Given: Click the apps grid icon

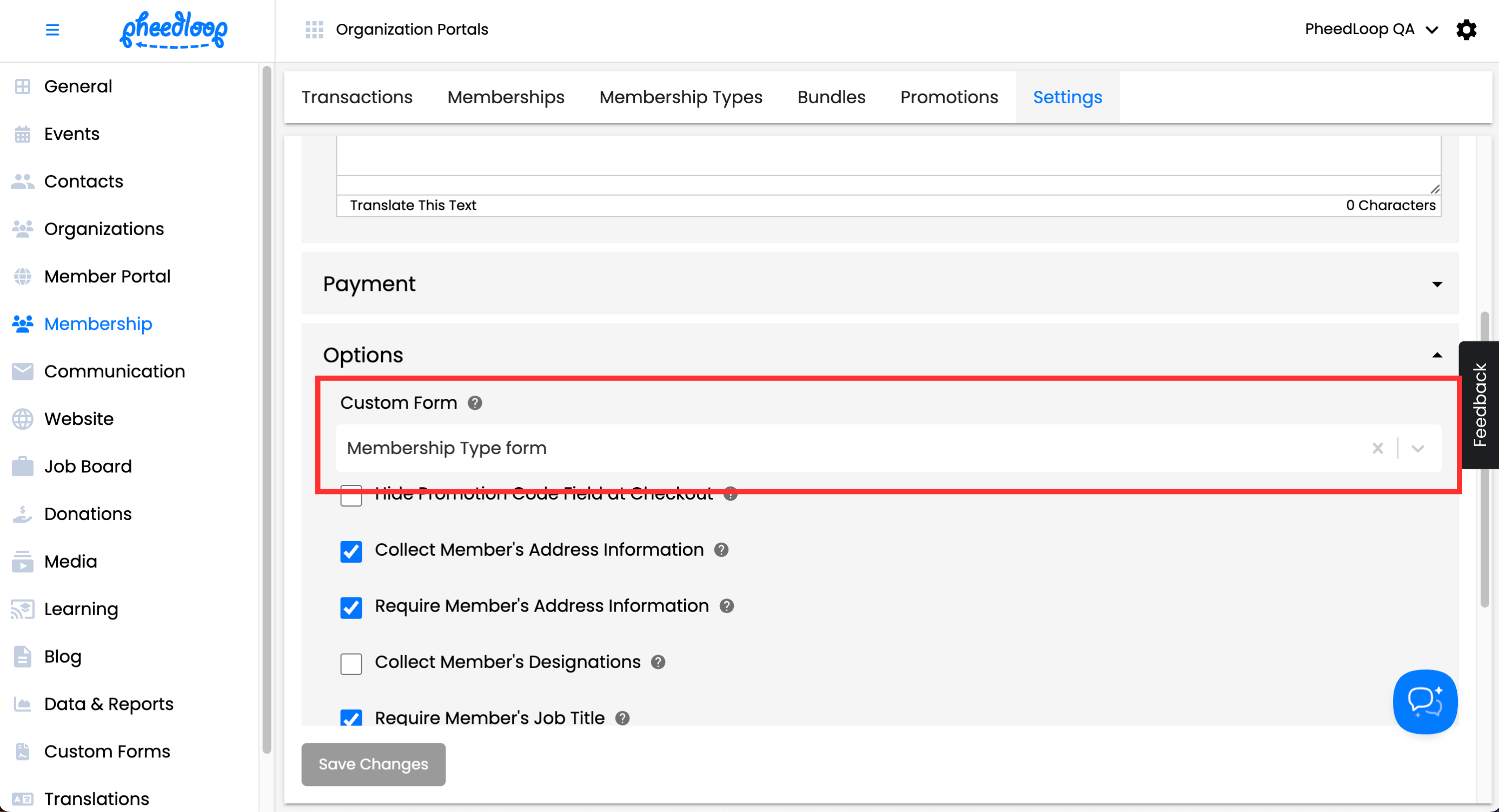Looking at the screenshot, I should 314,30.
